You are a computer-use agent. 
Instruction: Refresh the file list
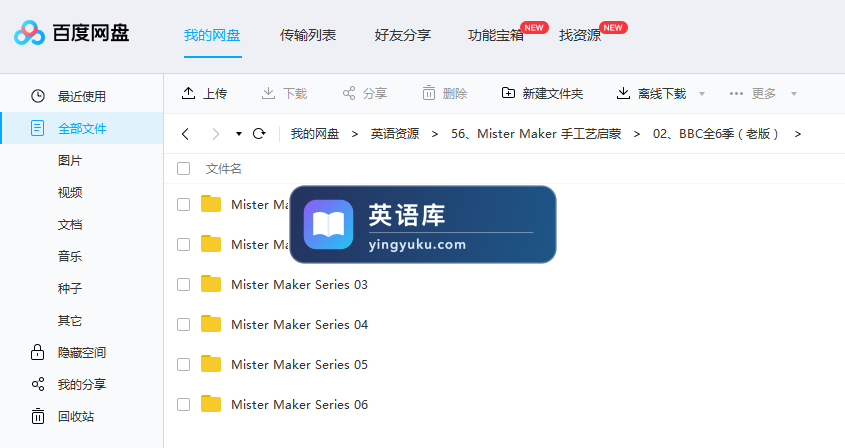(259, 133)
